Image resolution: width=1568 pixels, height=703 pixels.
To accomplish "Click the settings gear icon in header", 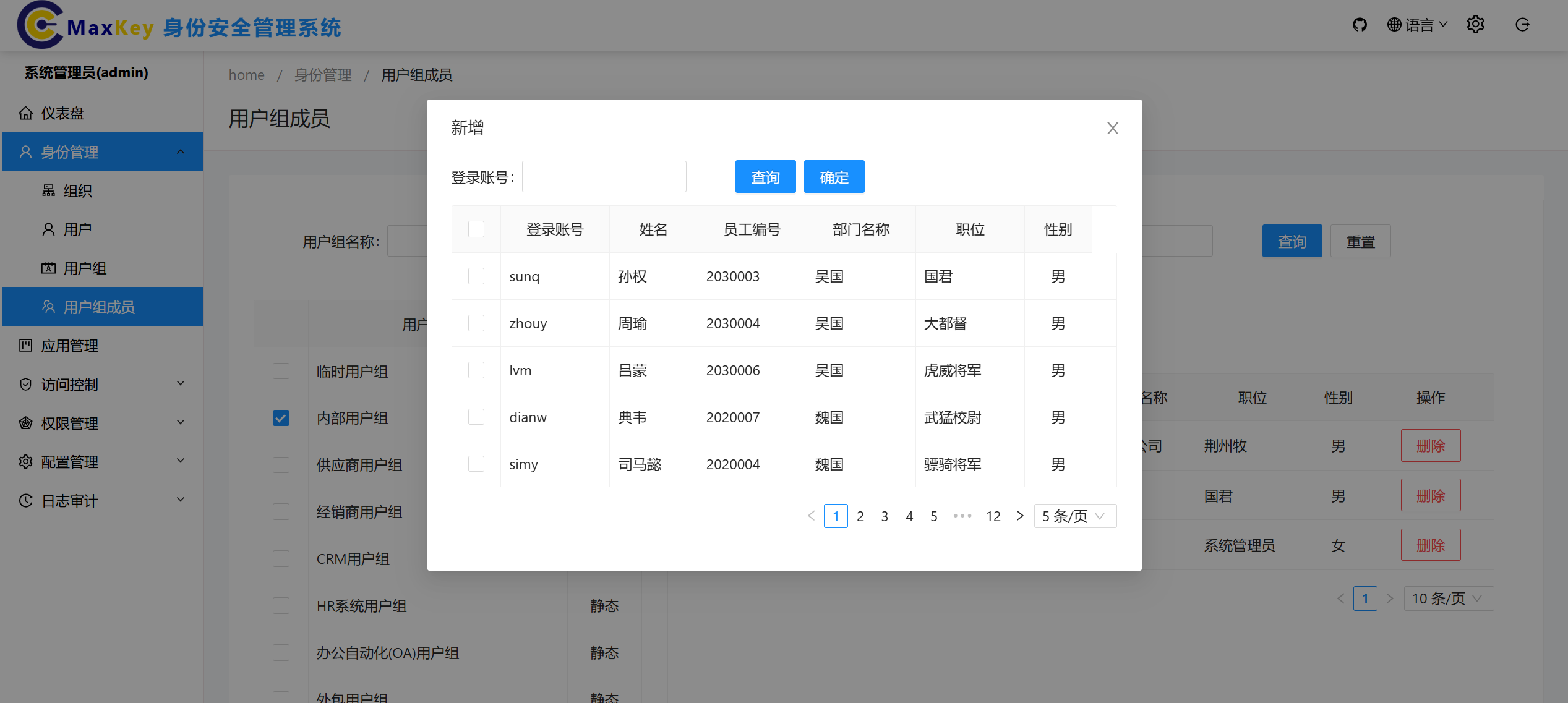I will pyautogui.click(x=1475, y=25).
